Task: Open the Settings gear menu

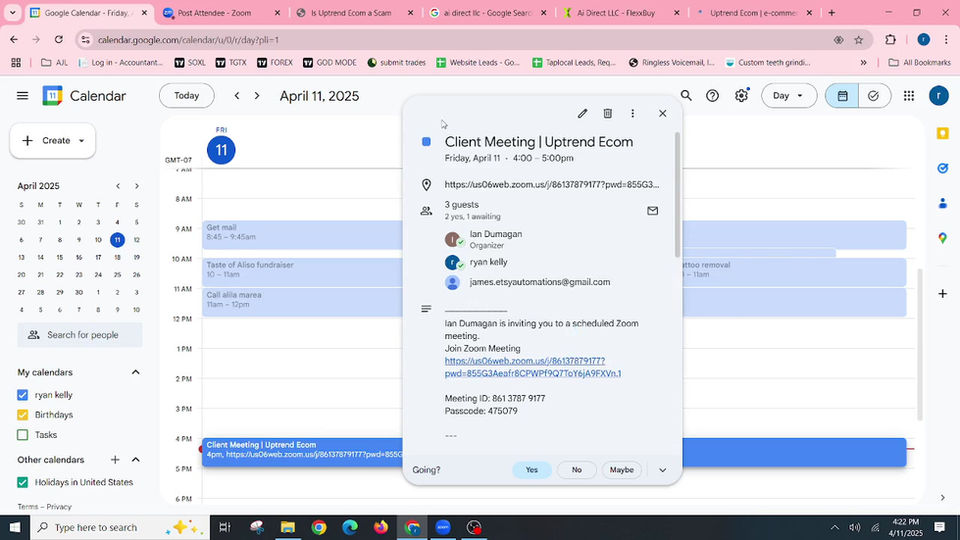Action: (741, 96)
